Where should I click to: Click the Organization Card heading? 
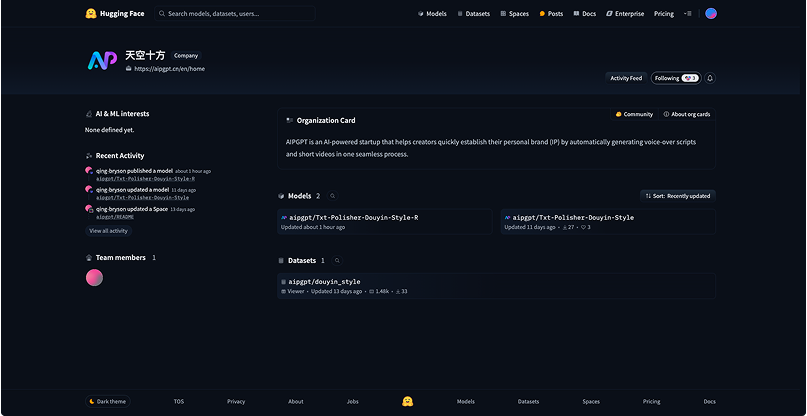click(326, 120)
